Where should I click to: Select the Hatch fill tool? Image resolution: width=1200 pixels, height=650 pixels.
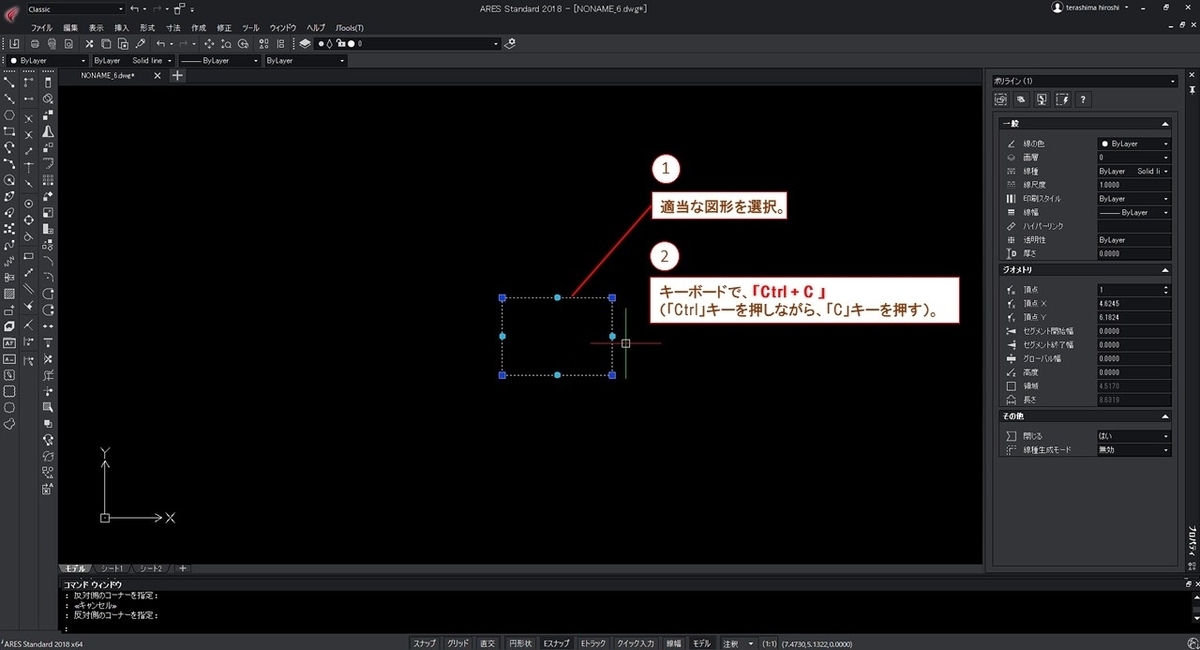pyautogui.click(x=9, y=294)
